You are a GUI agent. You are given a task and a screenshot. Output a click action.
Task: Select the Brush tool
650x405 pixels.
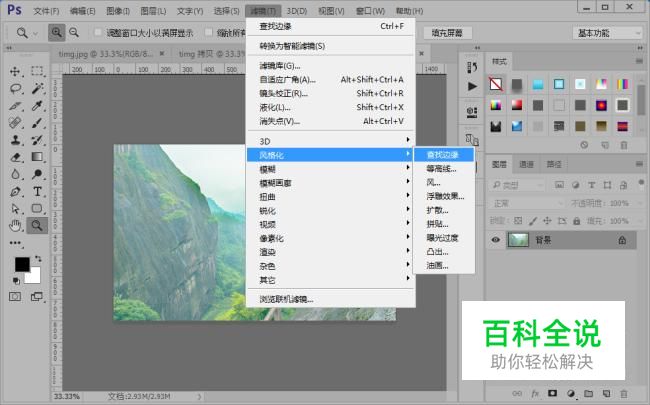37,123
